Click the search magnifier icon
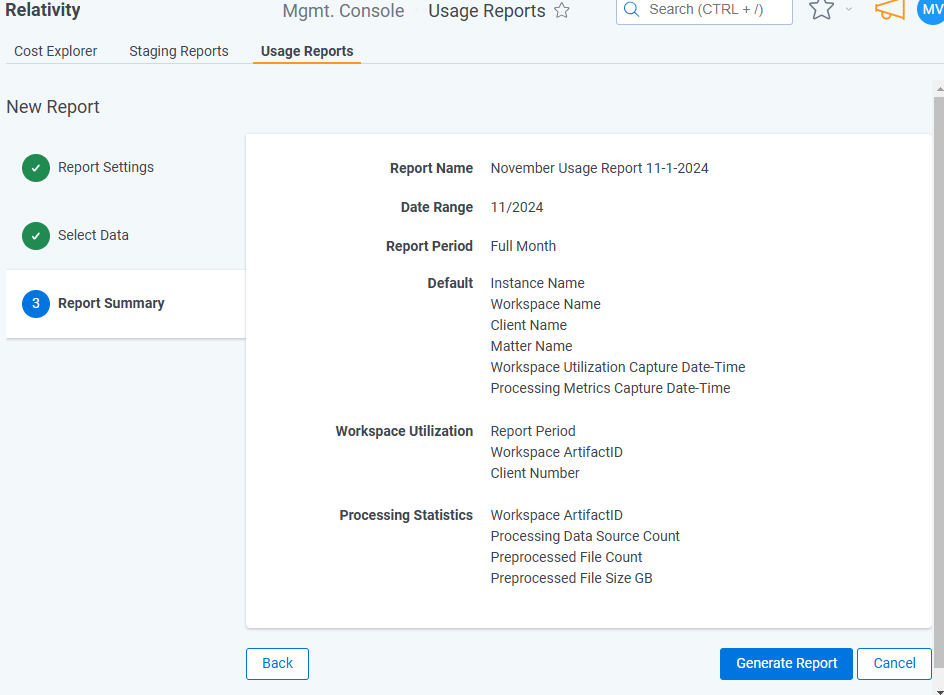944x695 pixels. (632, 10)
